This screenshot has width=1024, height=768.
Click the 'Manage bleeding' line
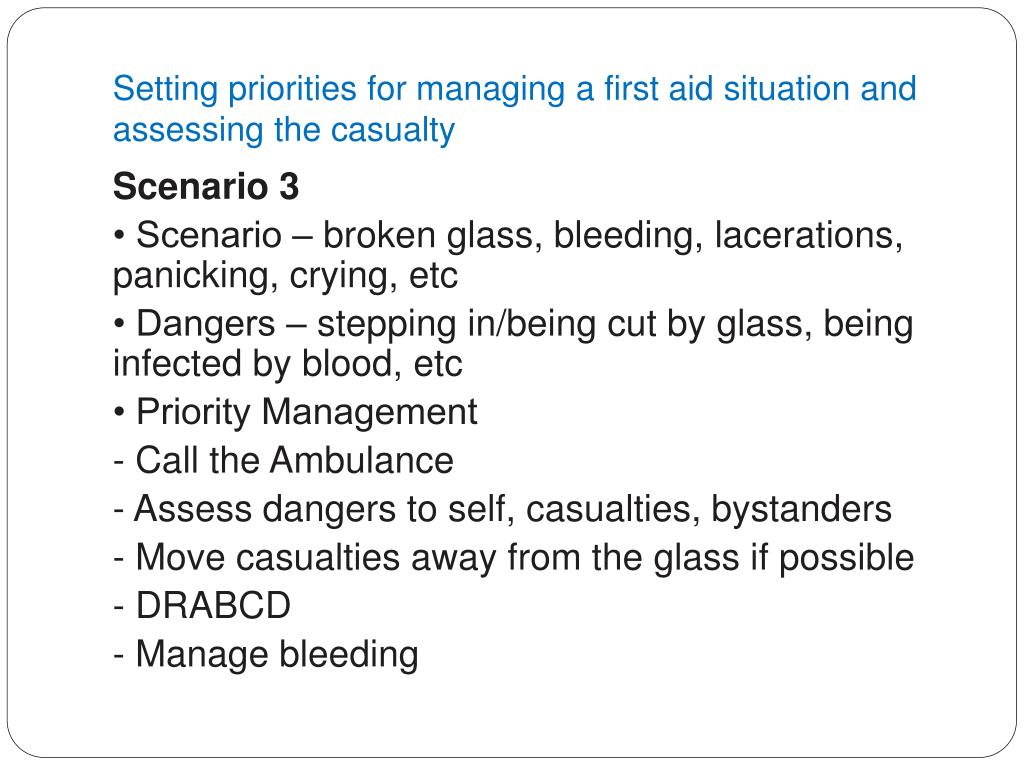[x=266, y=654]
